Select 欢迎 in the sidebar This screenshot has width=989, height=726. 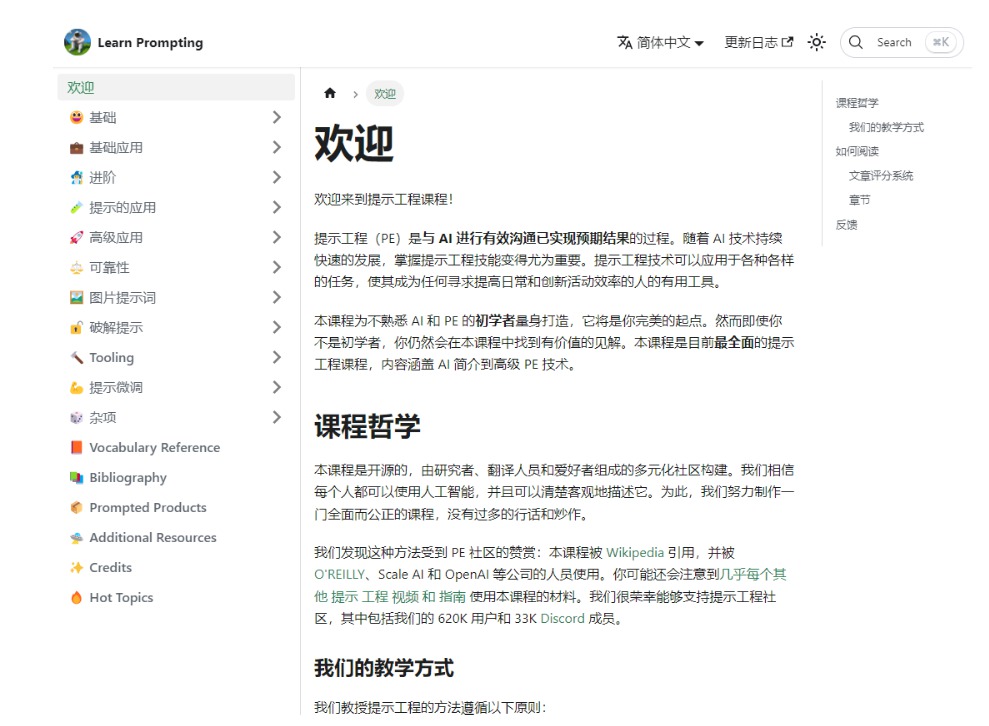click(82, 88)
